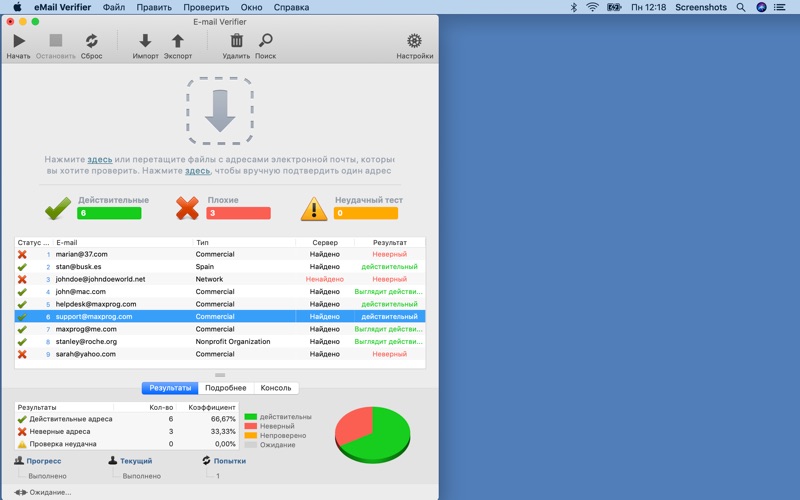Screen dimensions: 800x500
Task: Open the Файл menu
Action: pyautogui.click(x=114, y=7)
